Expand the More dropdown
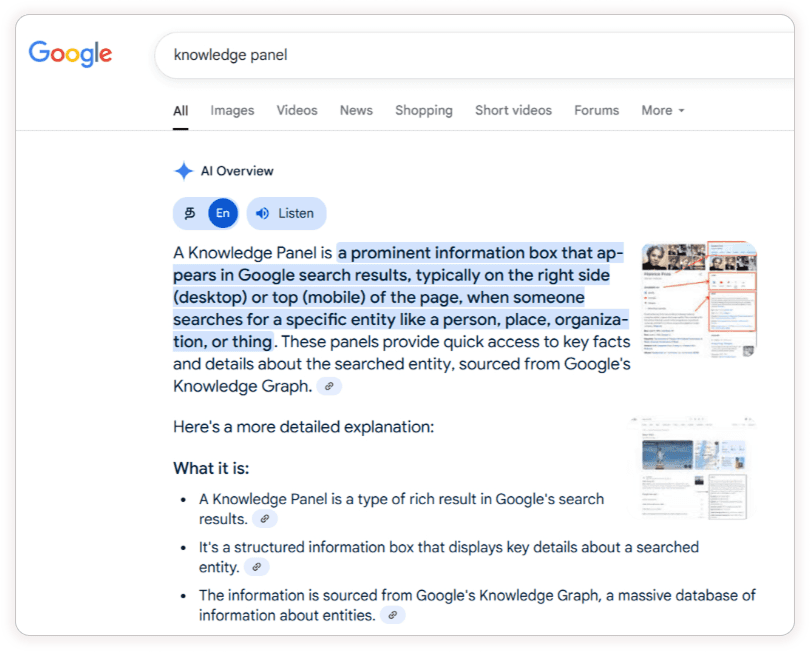Screen dimensions: 810x652 pos(663,111)
